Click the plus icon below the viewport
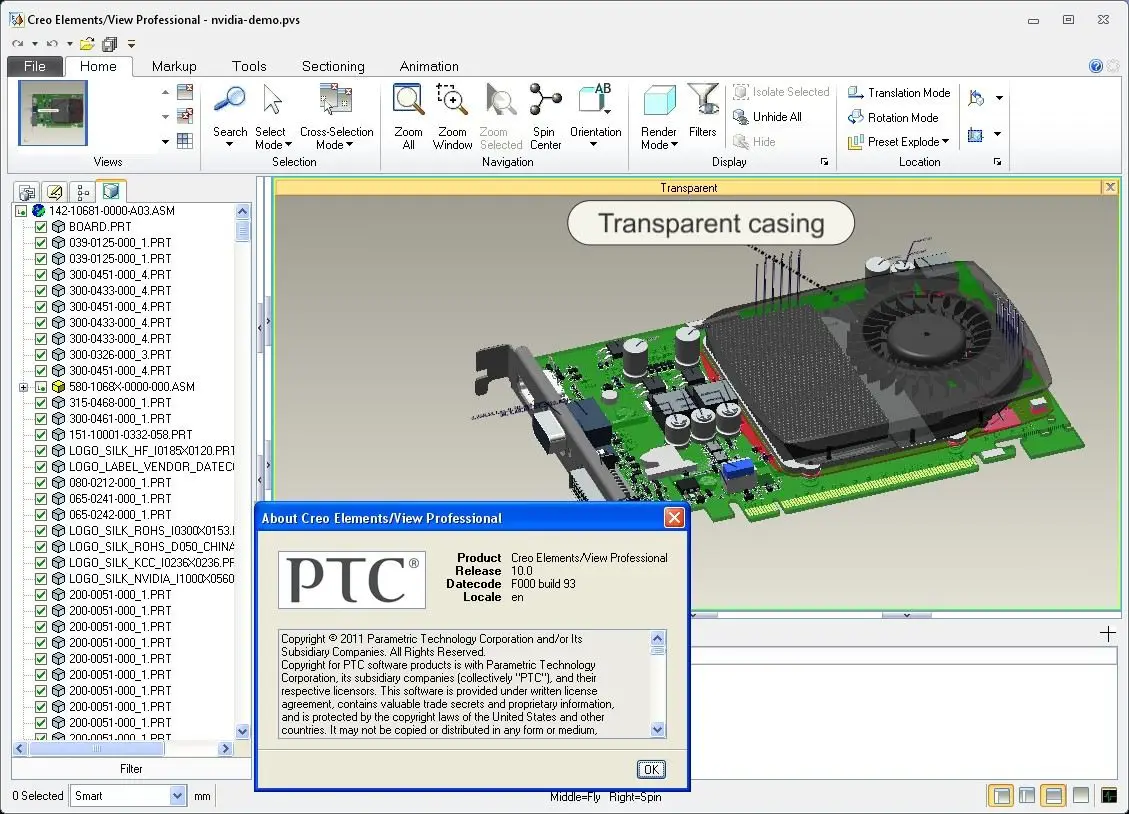 (1108, 634)
